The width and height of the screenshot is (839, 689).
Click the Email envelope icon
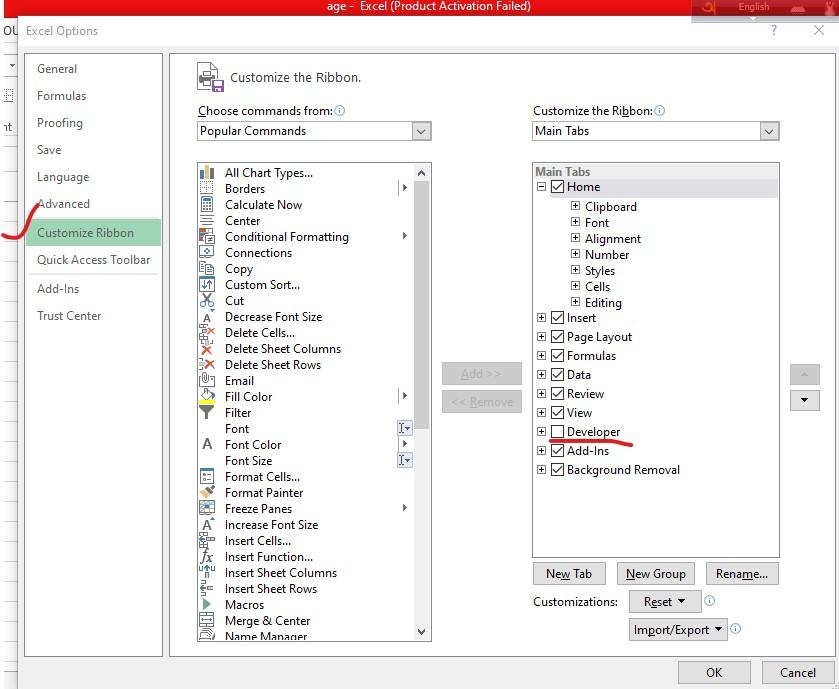[x=207, y=381]
